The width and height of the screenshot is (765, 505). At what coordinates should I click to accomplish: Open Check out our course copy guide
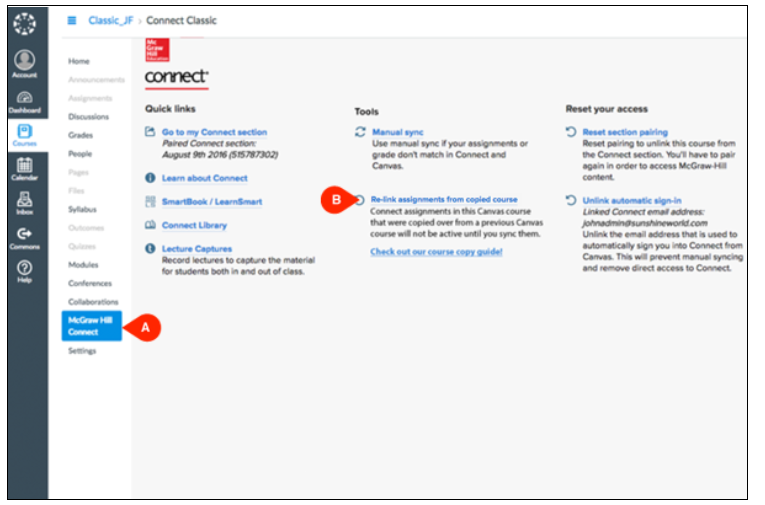[x=436, y=252]
